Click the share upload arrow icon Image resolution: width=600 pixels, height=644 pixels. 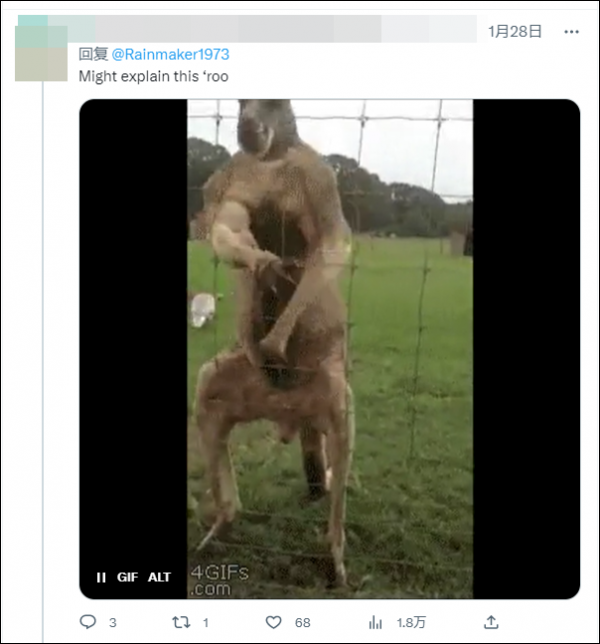click(491, 622)
